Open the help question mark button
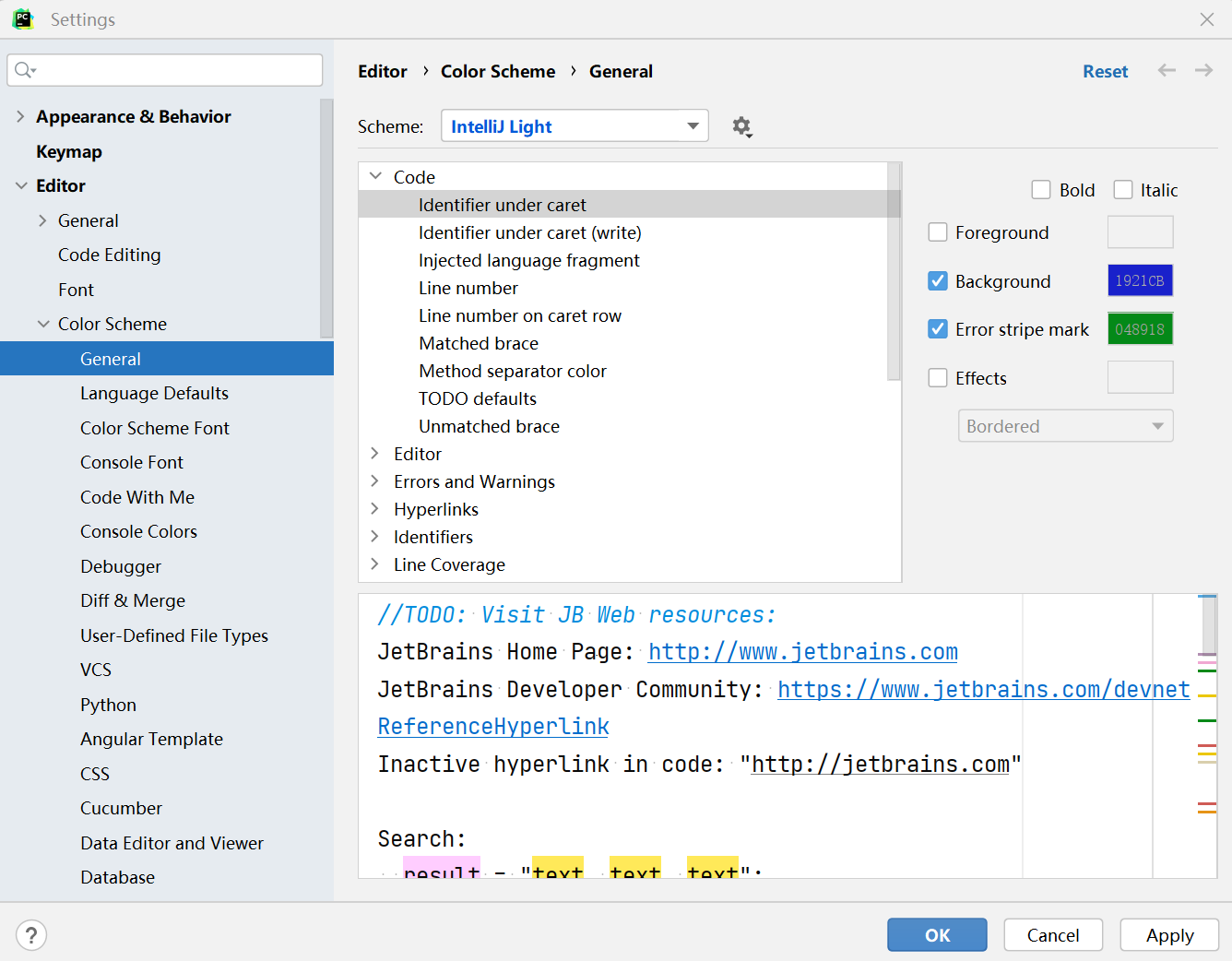This screenshot has height=961, width=1232. (x=31, y=935)
